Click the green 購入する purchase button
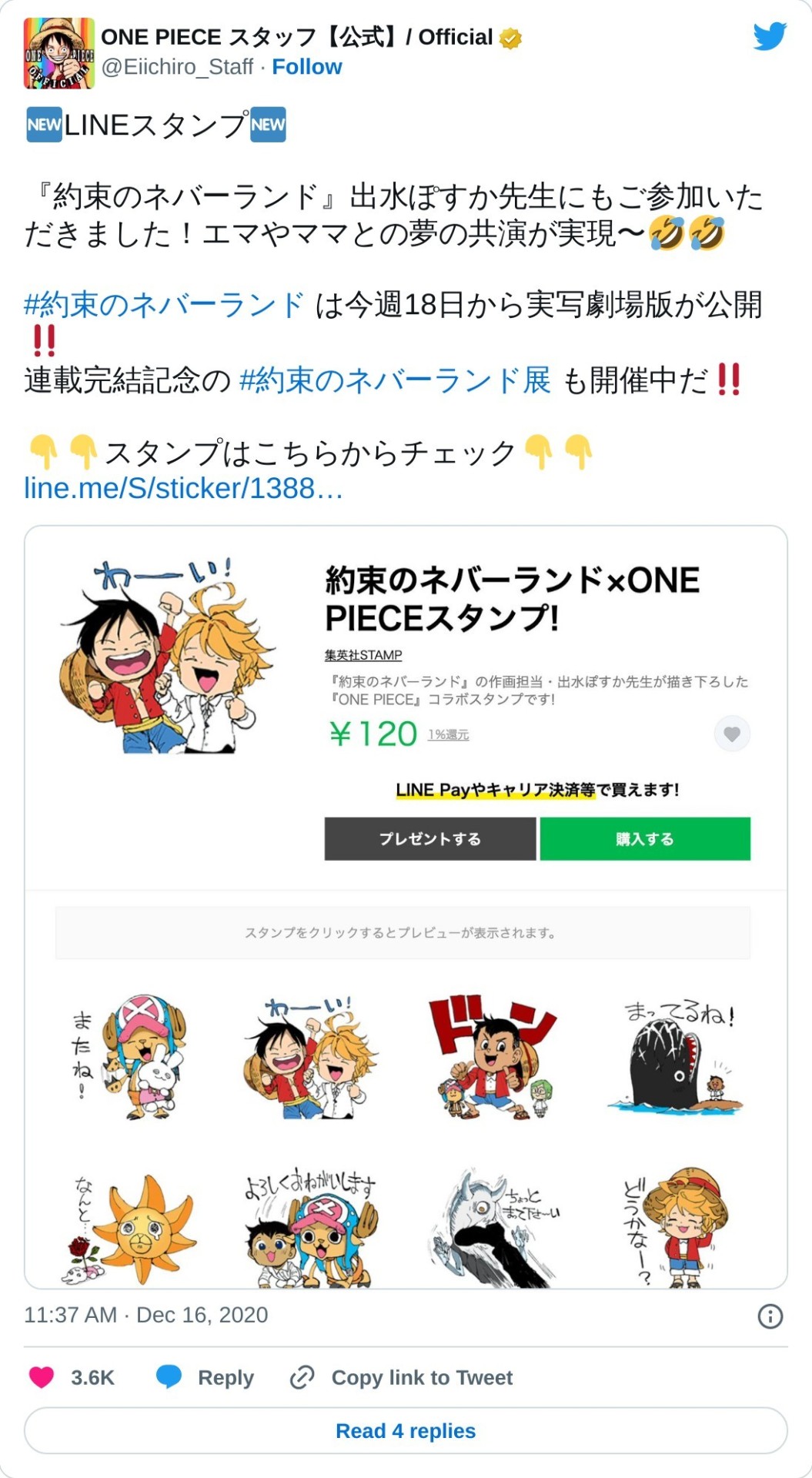 pyautogui.click(x=645, y=838)
